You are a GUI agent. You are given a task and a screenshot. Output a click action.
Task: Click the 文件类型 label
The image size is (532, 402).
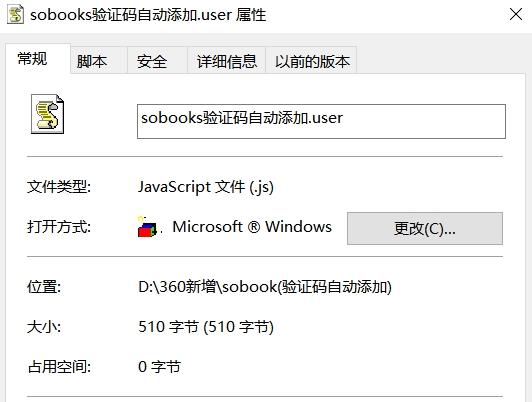(59, 187)
